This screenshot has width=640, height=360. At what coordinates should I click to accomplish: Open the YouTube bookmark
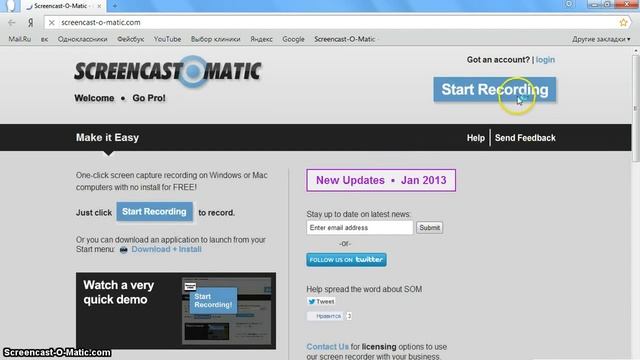pyautogui.click(x=167, y=39)
